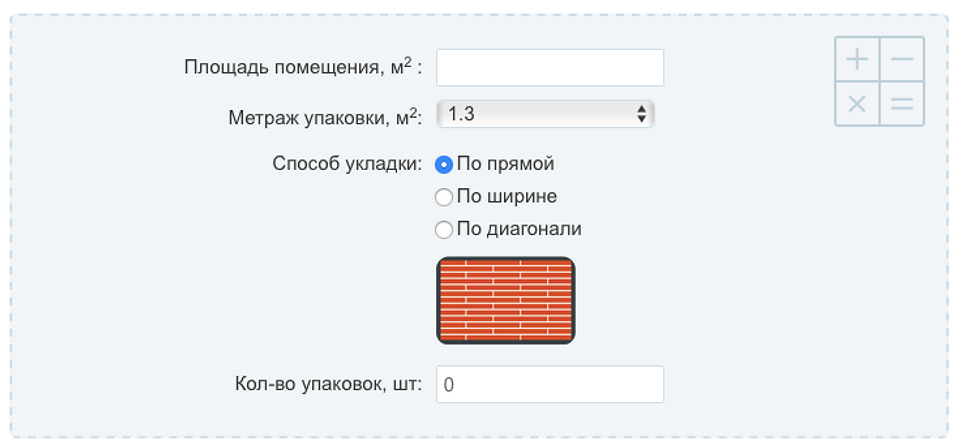The image size is (960, 447).
Task: Click the red brick laying pattern image
Action: coord(506,300)
